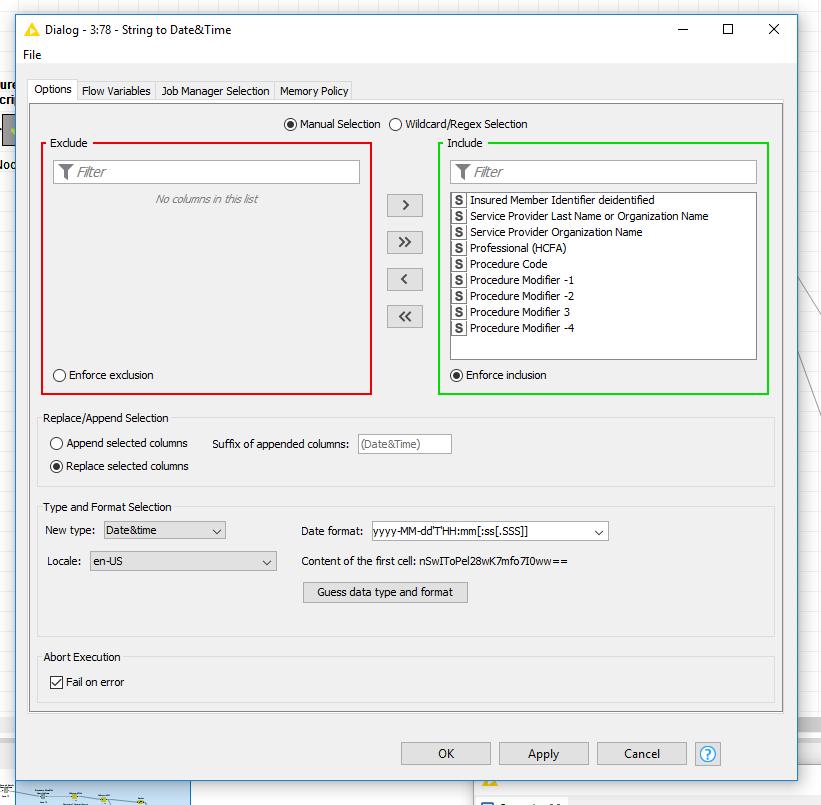
Task: Click the remove-all double arrow button
Action: pyautogui.click(x=404, y=316)
